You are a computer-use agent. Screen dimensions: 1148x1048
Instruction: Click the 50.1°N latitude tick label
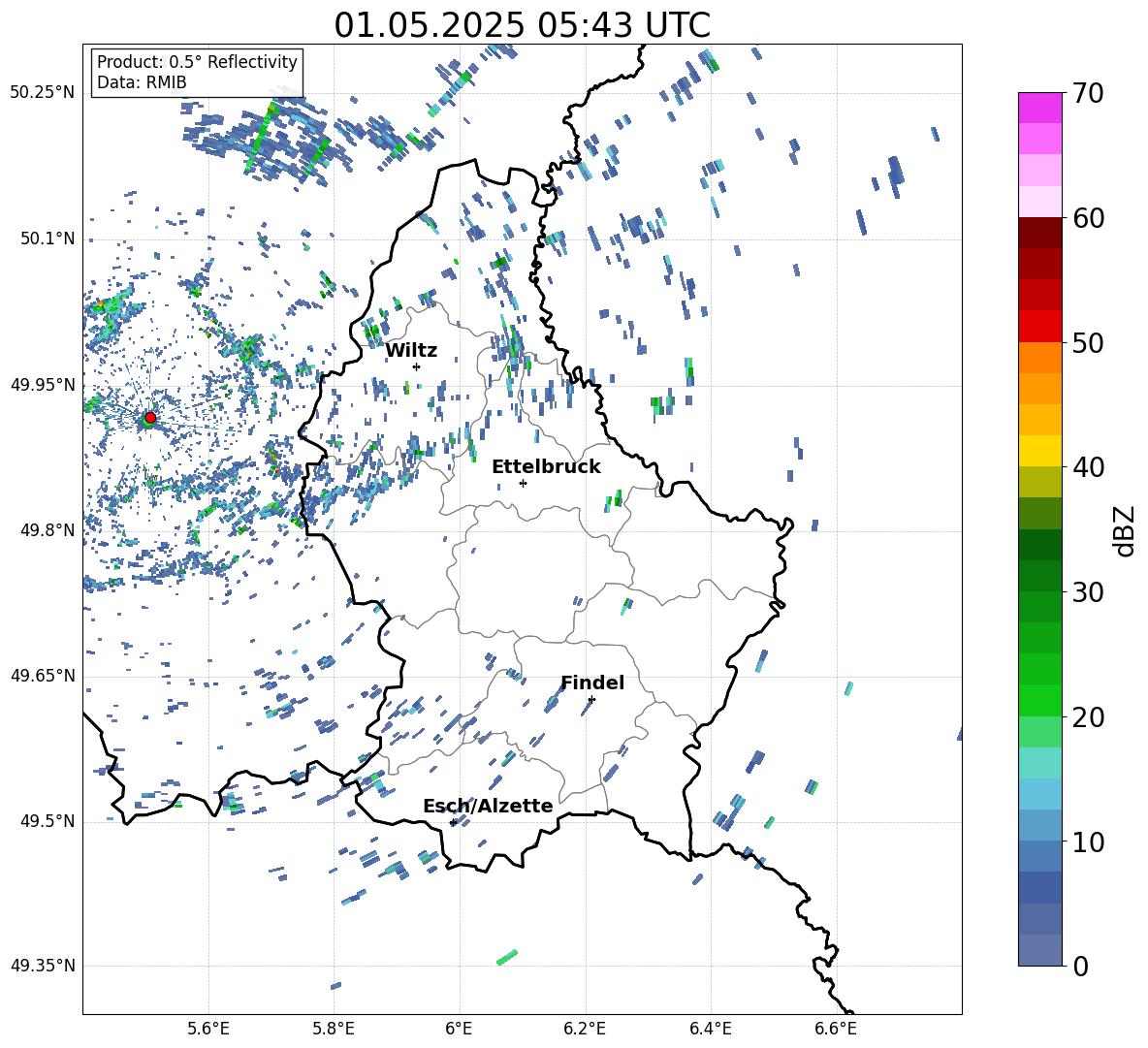[x=48, y=238]
